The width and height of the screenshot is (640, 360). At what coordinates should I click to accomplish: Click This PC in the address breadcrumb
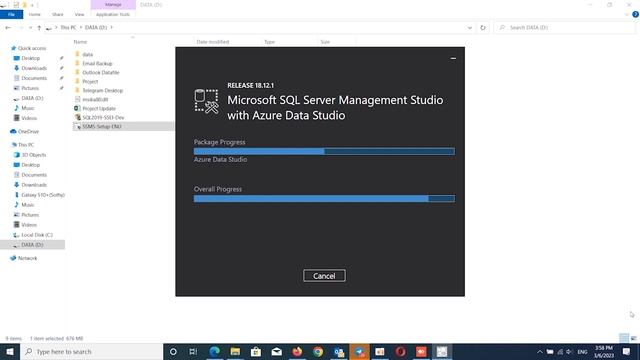point(68,27)
